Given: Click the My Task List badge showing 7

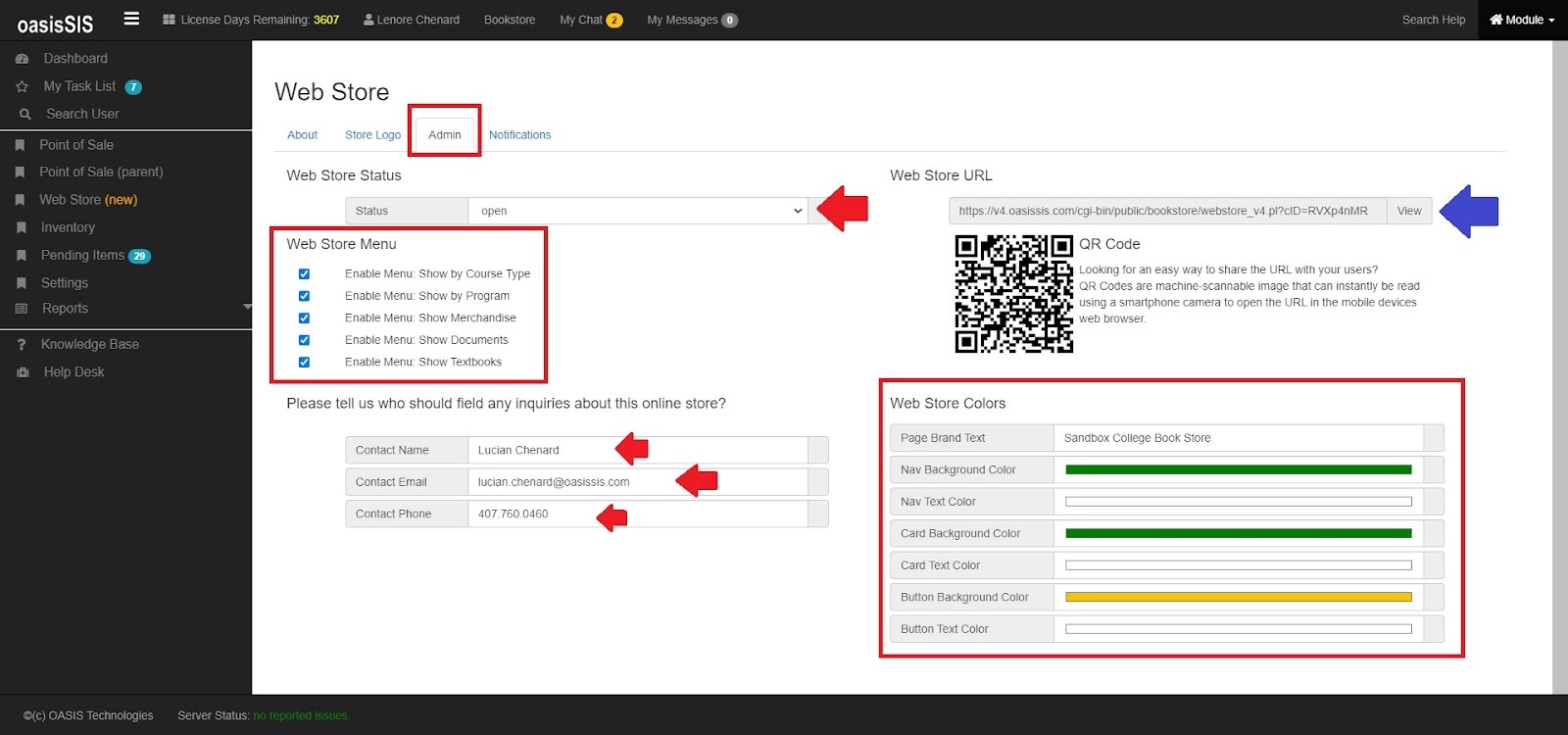Looking at the screenshot, I should (133, 87).
